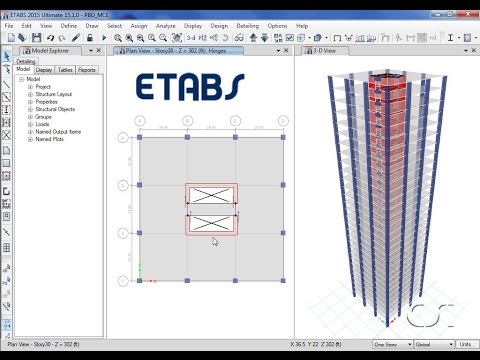
Task: Switch to the Tables tab
Action: 65,70
